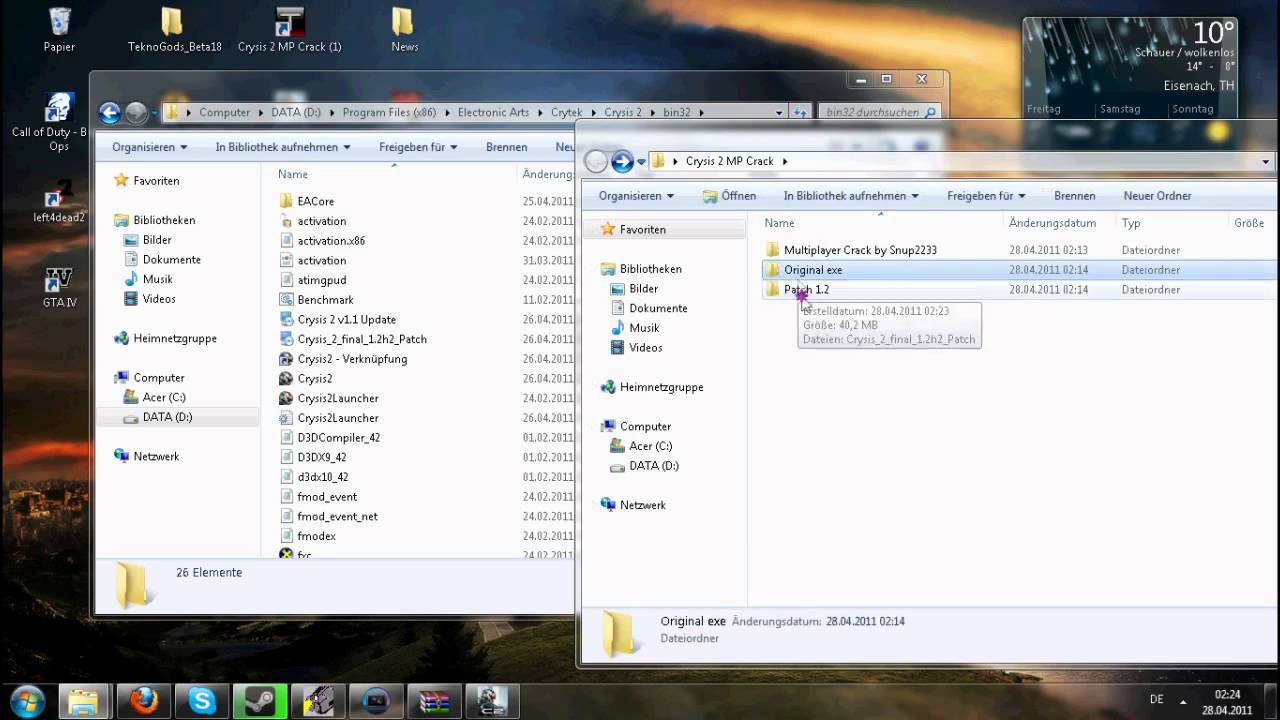Click back arrow in bin32 window
The image size is (1280, 720).
coord(110,113)
